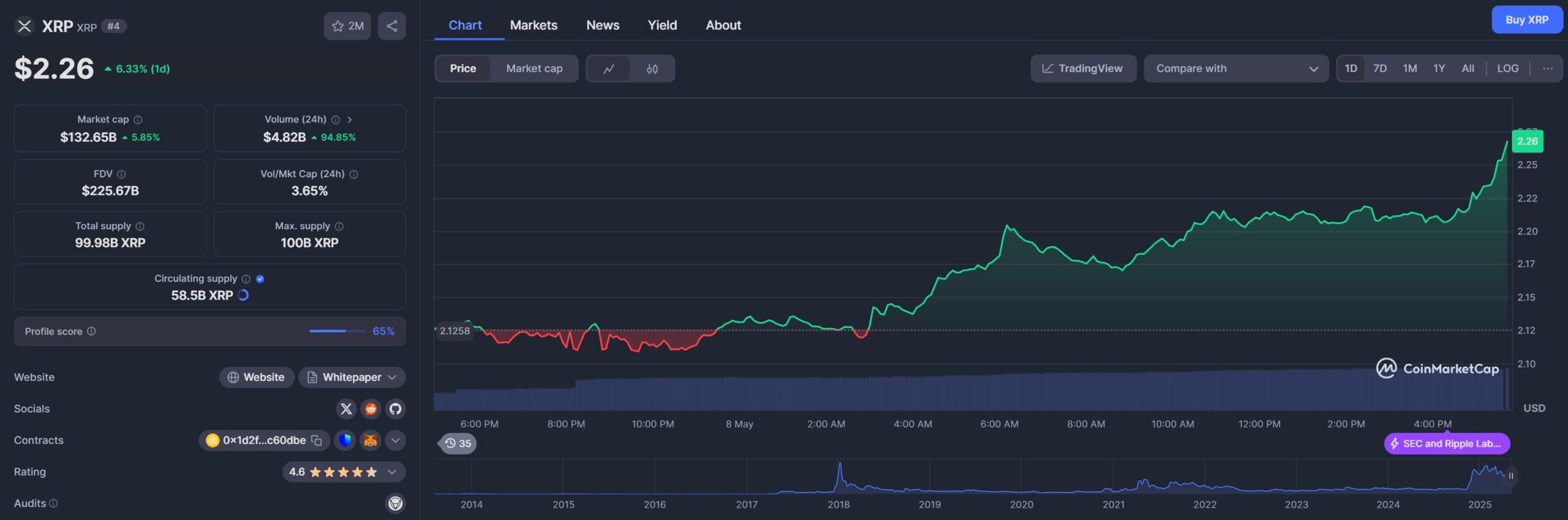Copy the 0x1d2f...c60dbe contract address
Screen dimensions: 1568x520
(317, 440)
